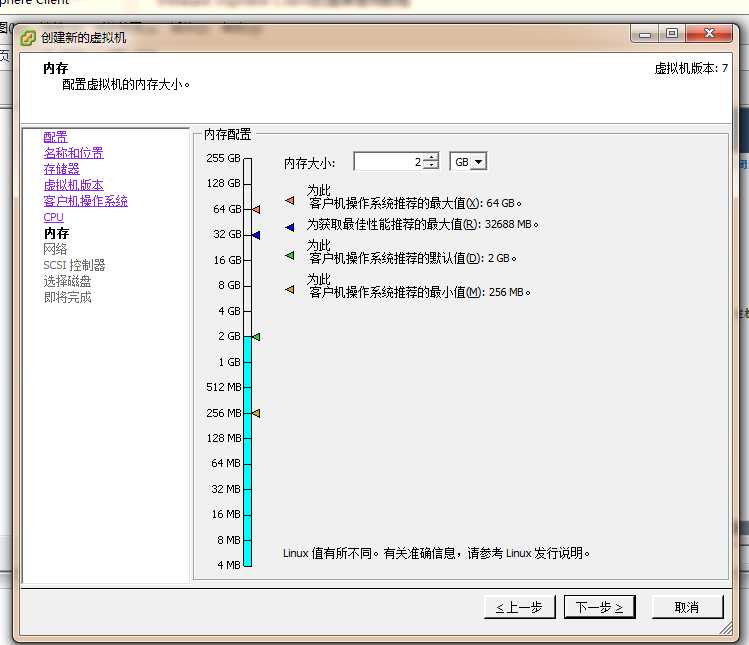Open the 客户机操作系统 step link
The image size is (749, 645).
pos(86,201)
